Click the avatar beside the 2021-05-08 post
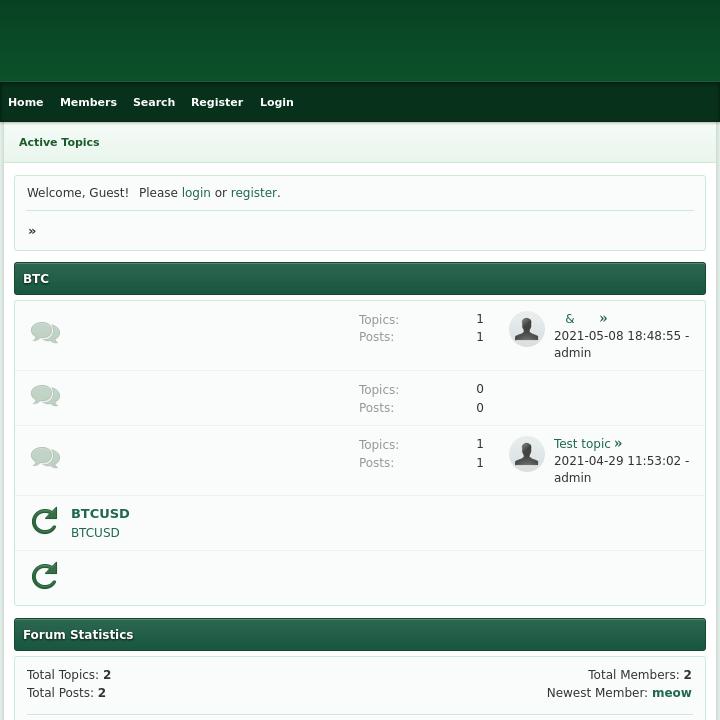 tap(527, 329)
